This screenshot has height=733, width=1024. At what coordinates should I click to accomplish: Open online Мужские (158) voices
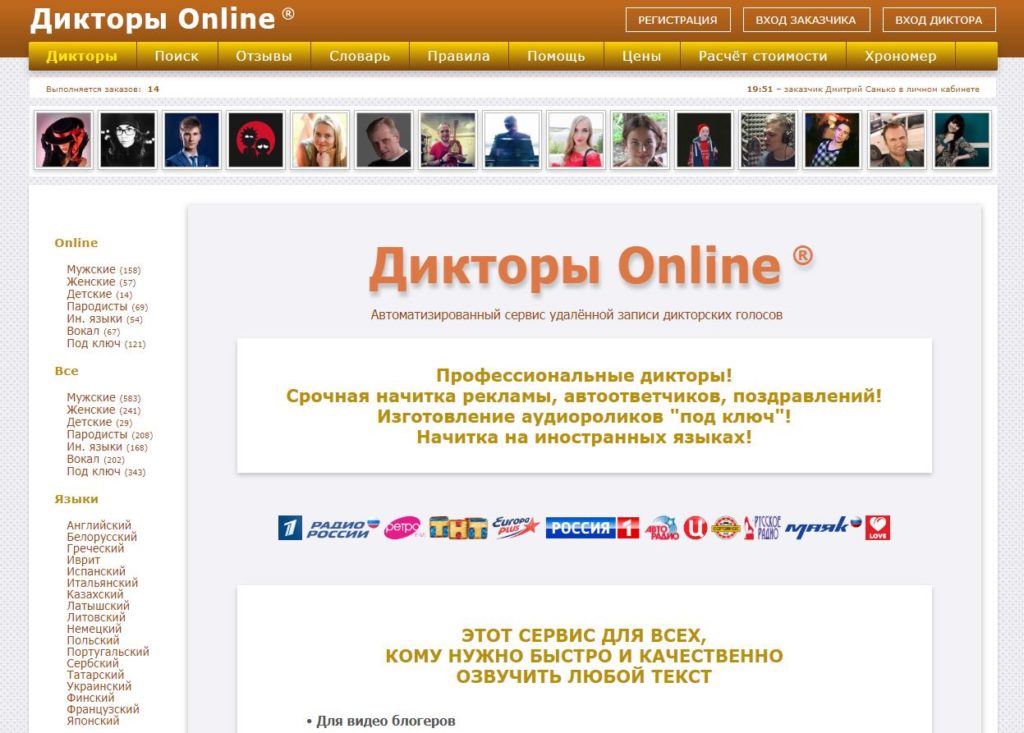coord(103,269)
